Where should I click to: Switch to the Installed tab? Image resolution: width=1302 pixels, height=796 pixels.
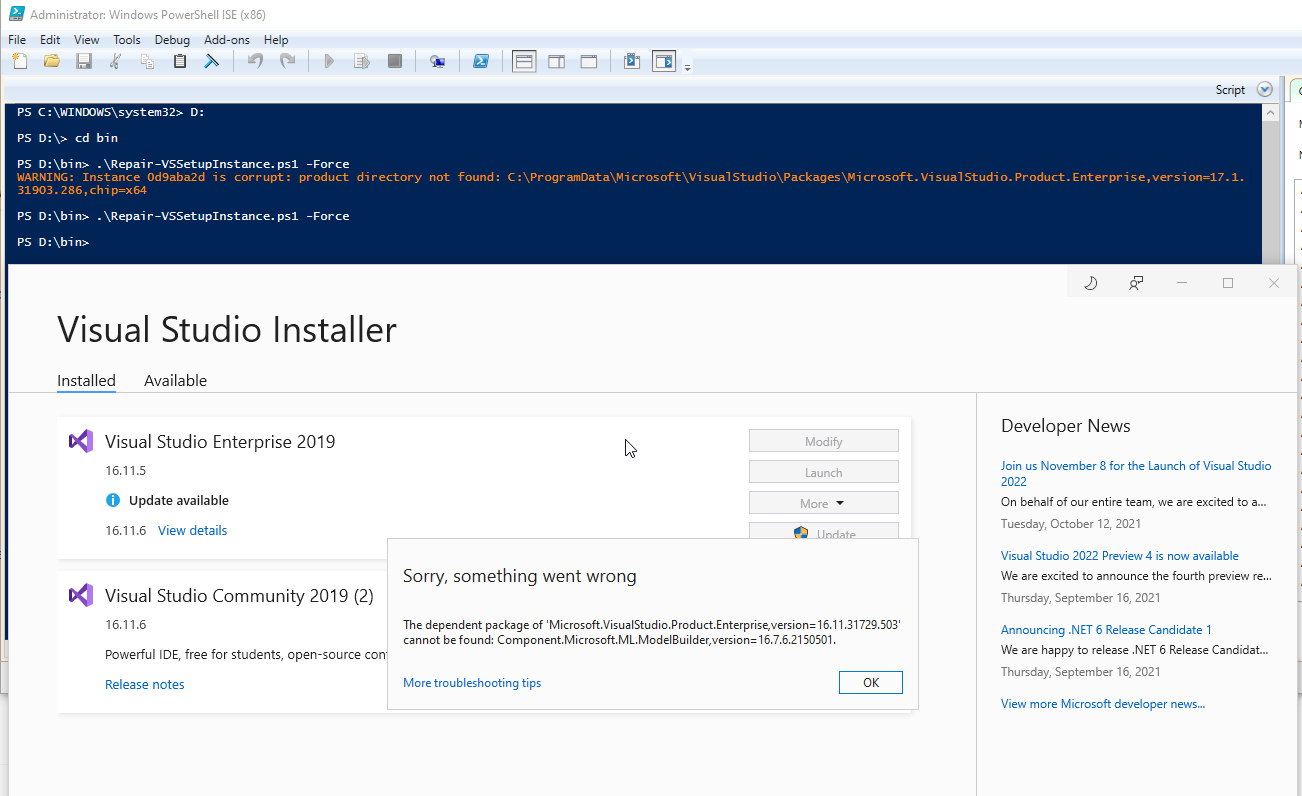(86, 381)
